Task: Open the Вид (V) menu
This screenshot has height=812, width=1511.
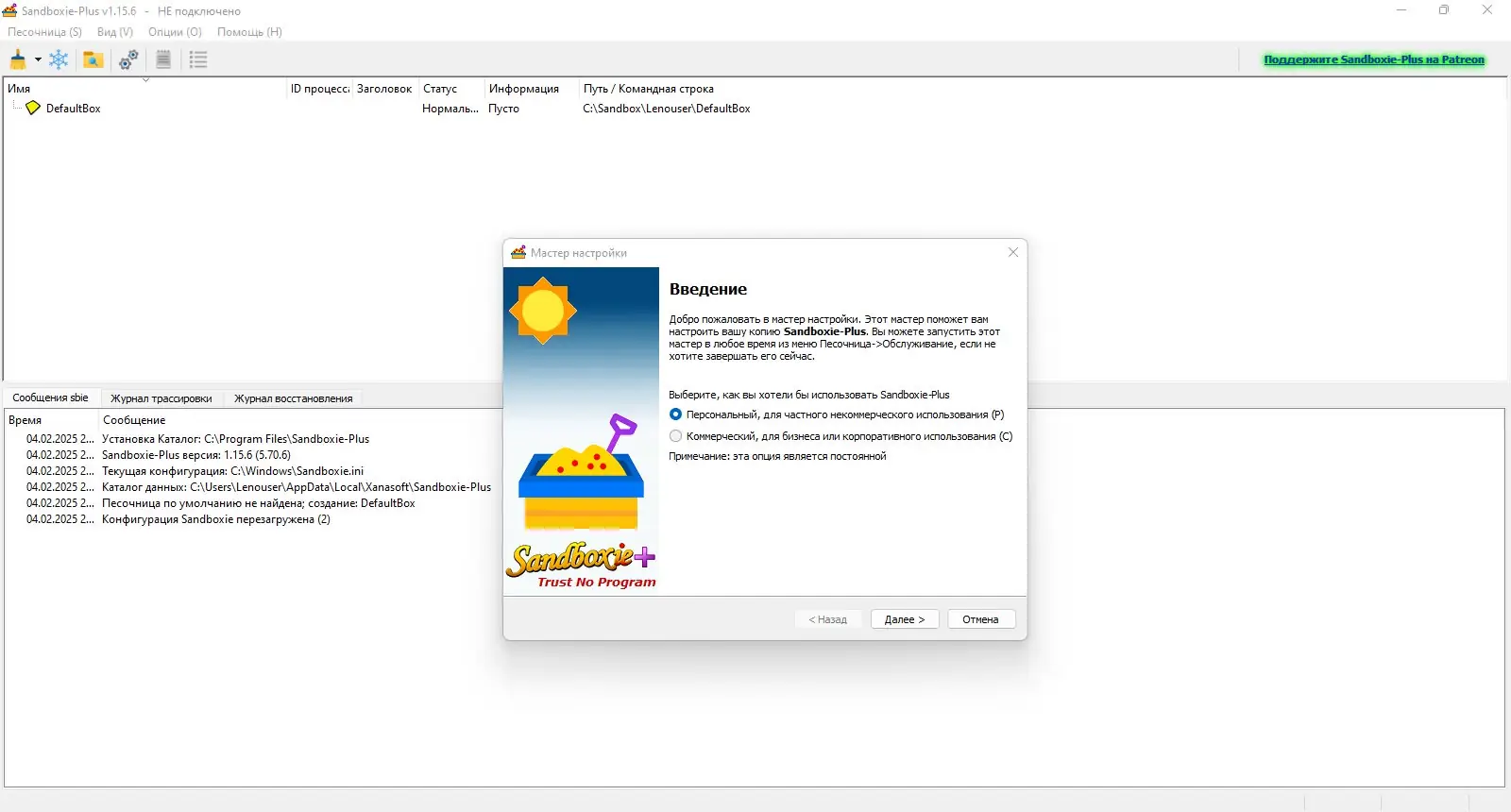Action: pyautogui.click(x=115, y=32)
